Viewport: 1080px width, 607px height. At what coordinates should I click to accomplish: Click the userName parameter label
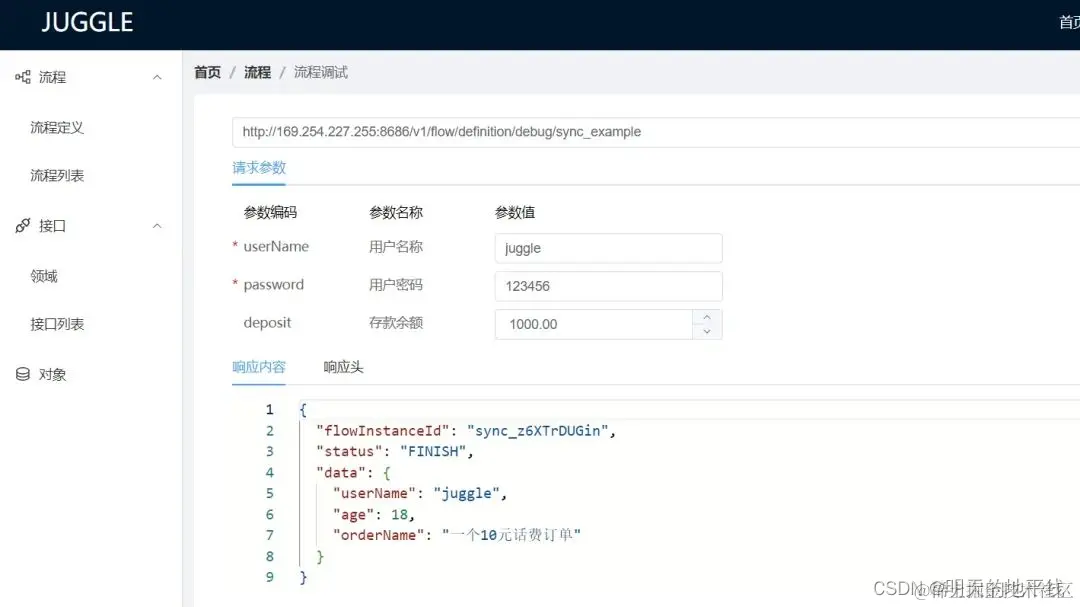click(276, 247)
